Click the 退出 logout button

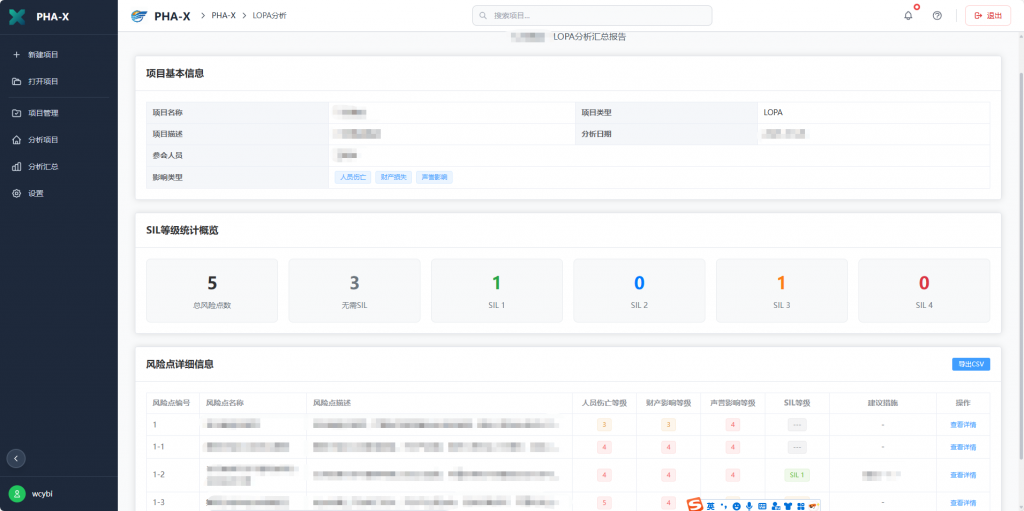987,16
